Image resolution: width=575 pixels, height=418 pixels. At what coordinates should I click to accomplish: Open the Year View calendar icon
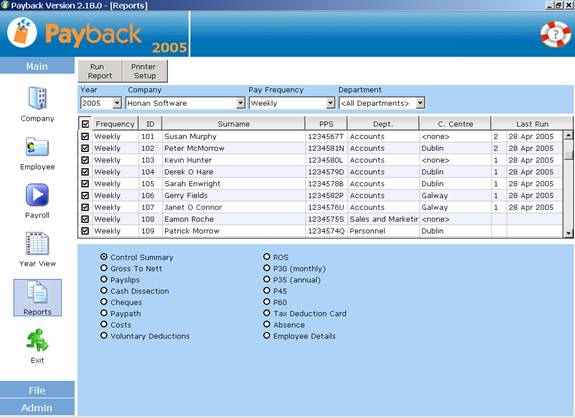coord(37,243)
